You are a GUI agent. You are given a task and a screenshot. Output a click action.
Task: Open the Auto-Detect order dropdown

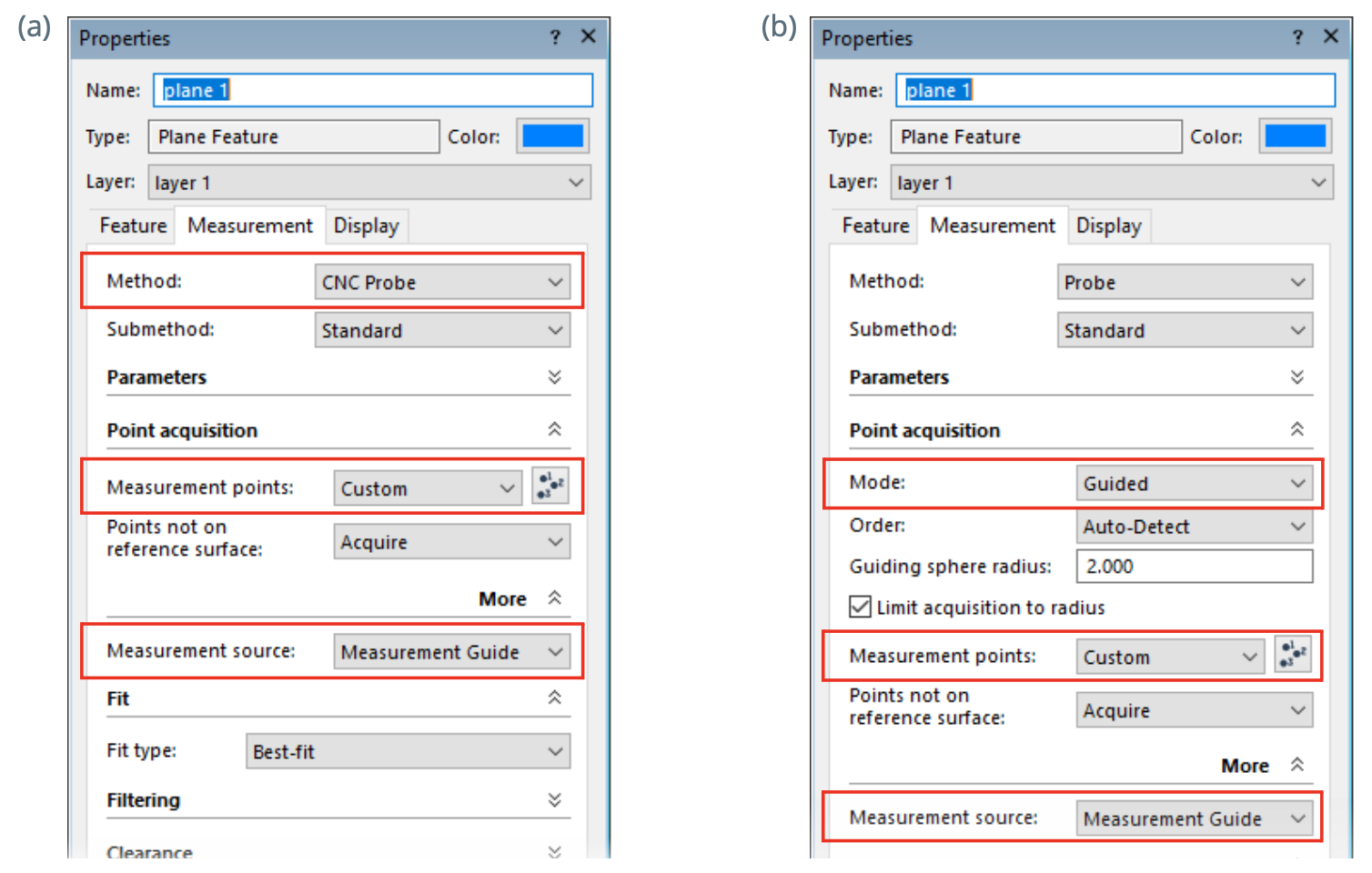coord(1194,526)
